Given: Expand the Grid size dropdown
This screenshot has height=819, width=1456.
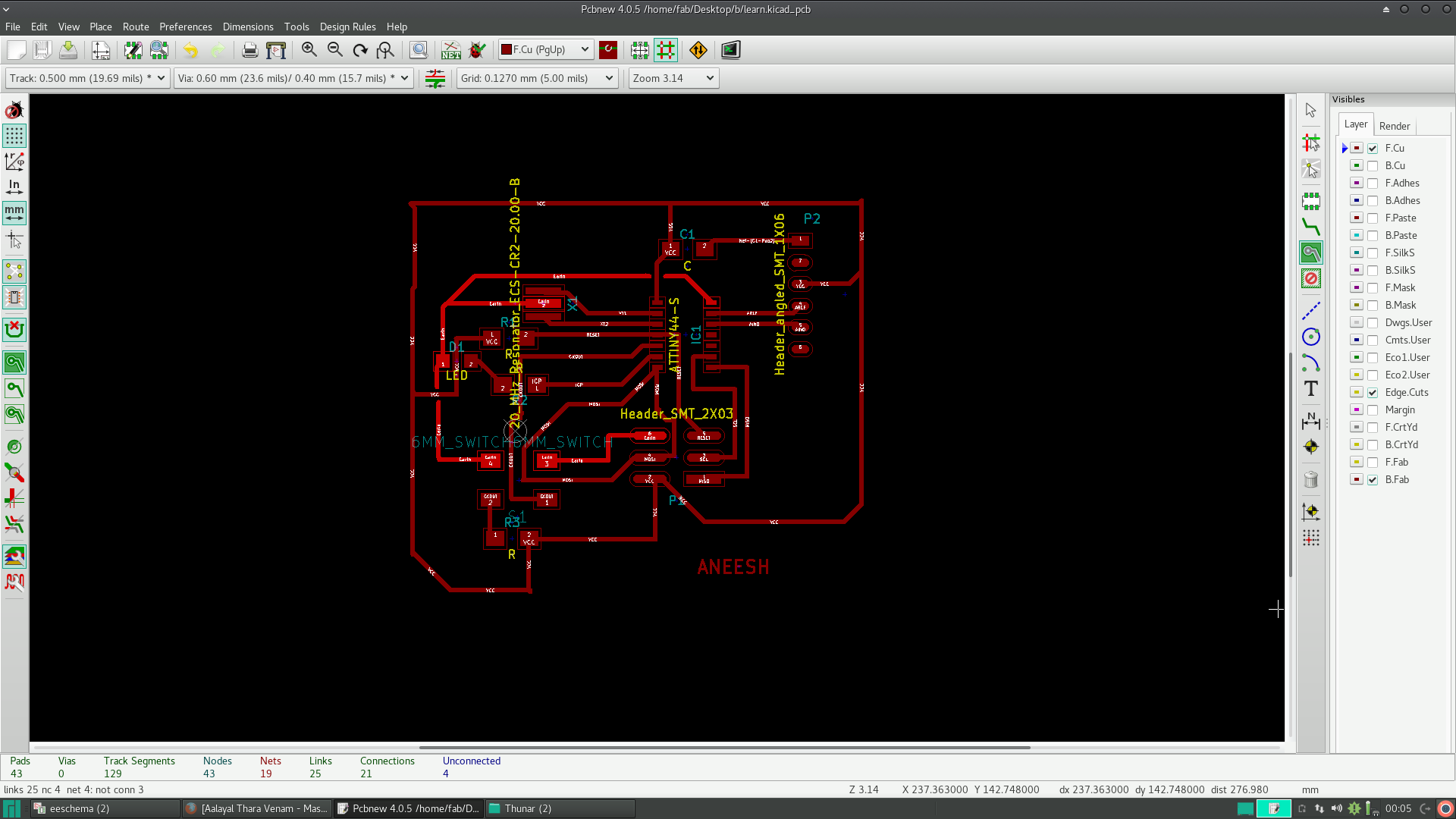Looking at the screenshot, I should 536,78.
